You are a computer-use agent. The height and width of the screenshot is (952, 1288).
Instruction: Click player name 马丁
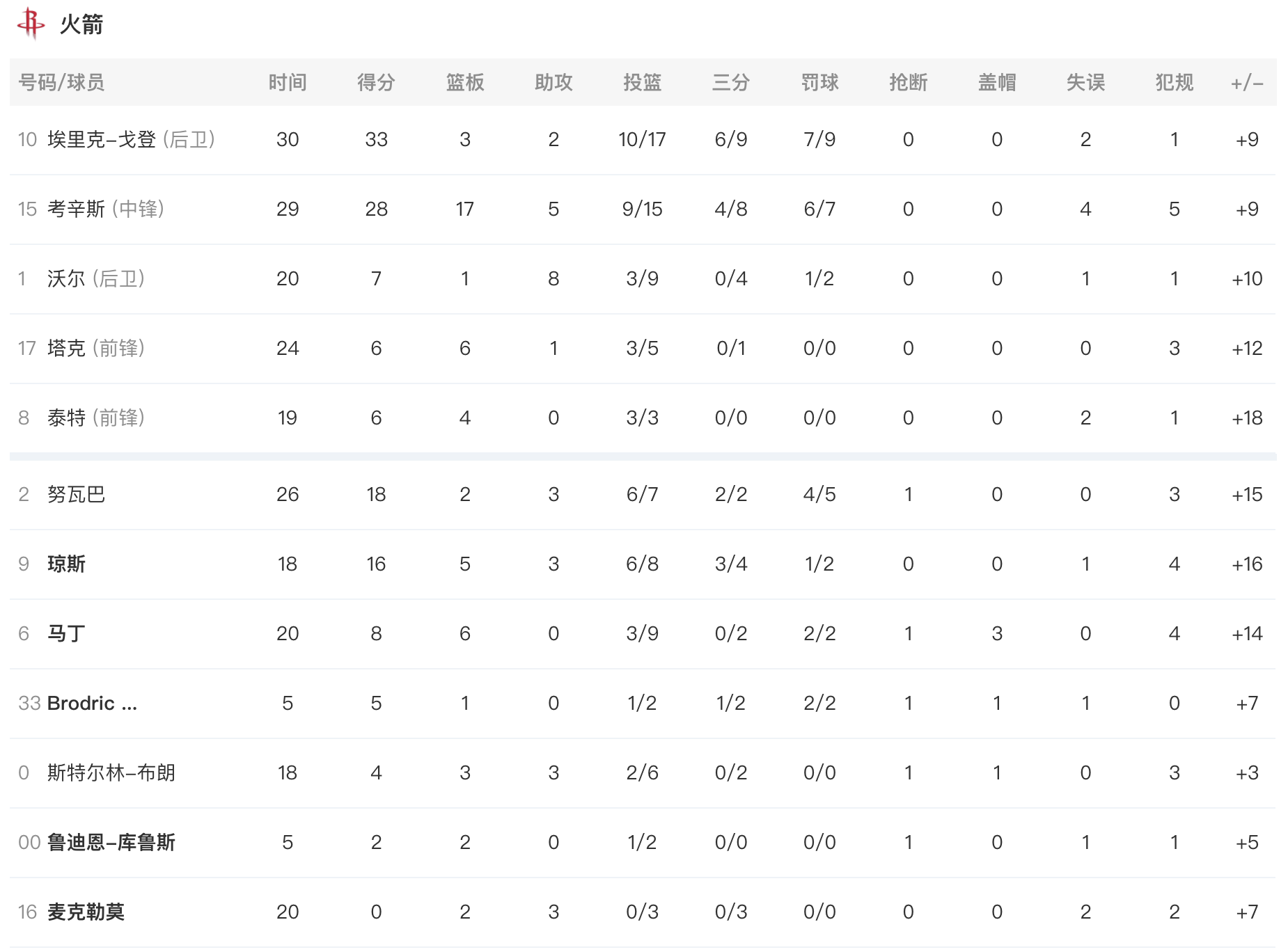click(x=66, y=634)
